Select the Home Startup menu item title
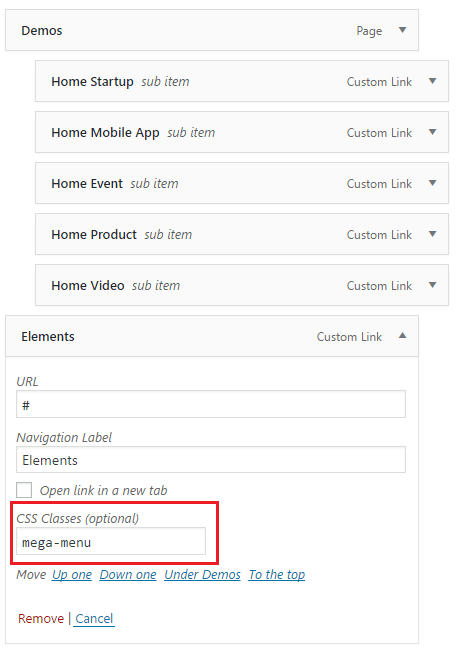This screenshot has width=456, height=652. click(92, 82)
